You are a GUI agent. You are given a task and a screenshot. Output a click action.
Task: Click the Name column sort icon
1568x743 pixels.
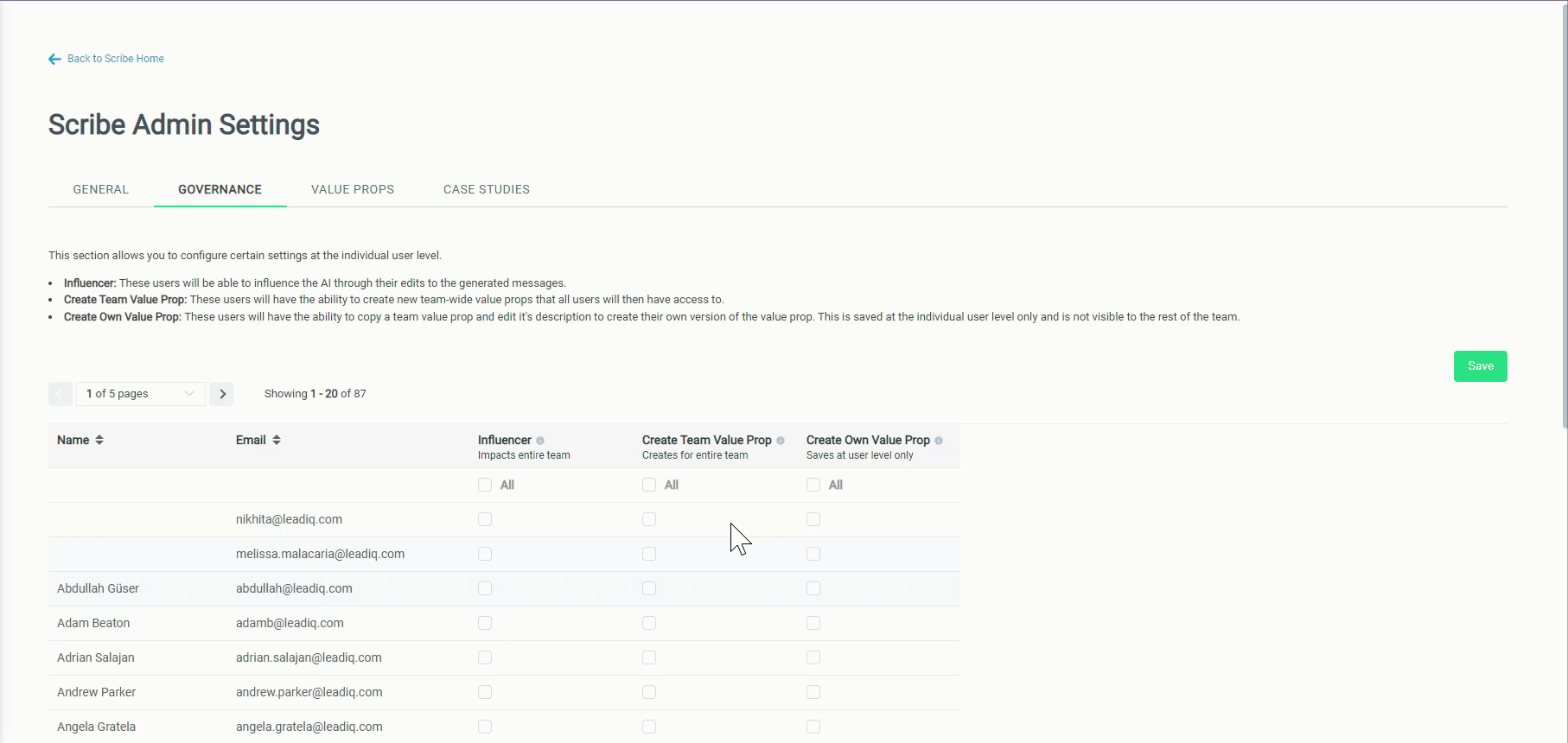pyautogui.click(x=99, y=440)
